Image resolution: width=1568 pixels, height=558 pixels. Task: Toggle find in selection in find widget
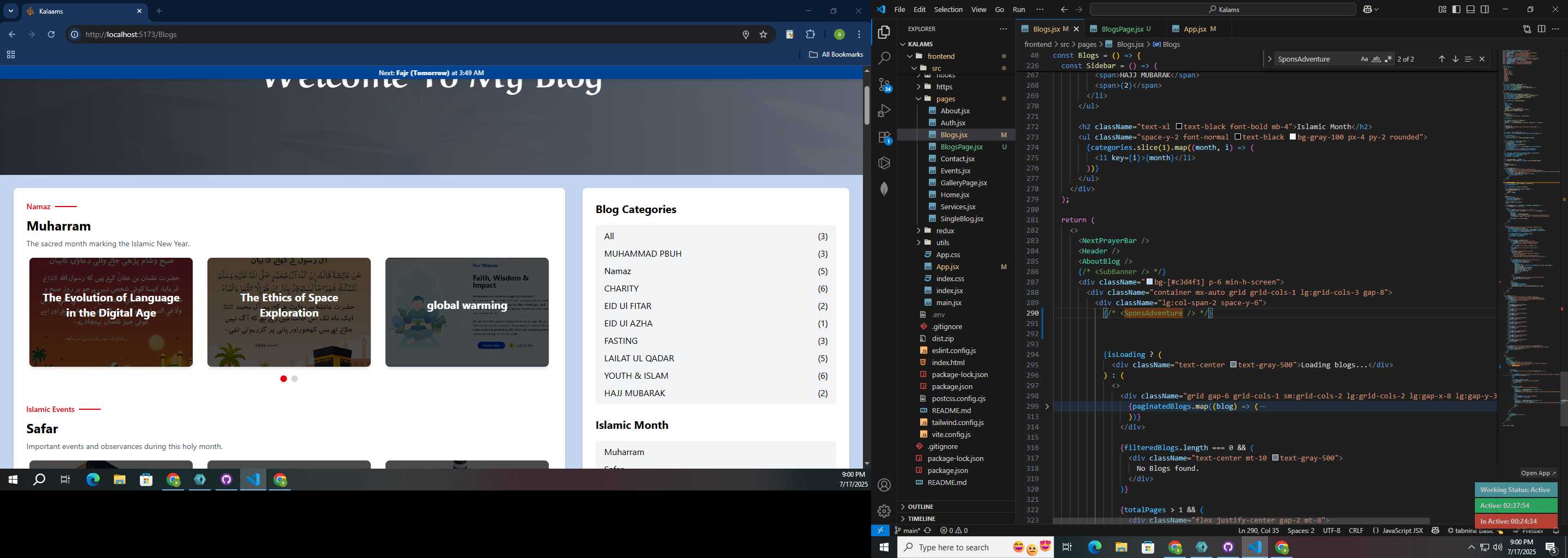pos(1468,59)
